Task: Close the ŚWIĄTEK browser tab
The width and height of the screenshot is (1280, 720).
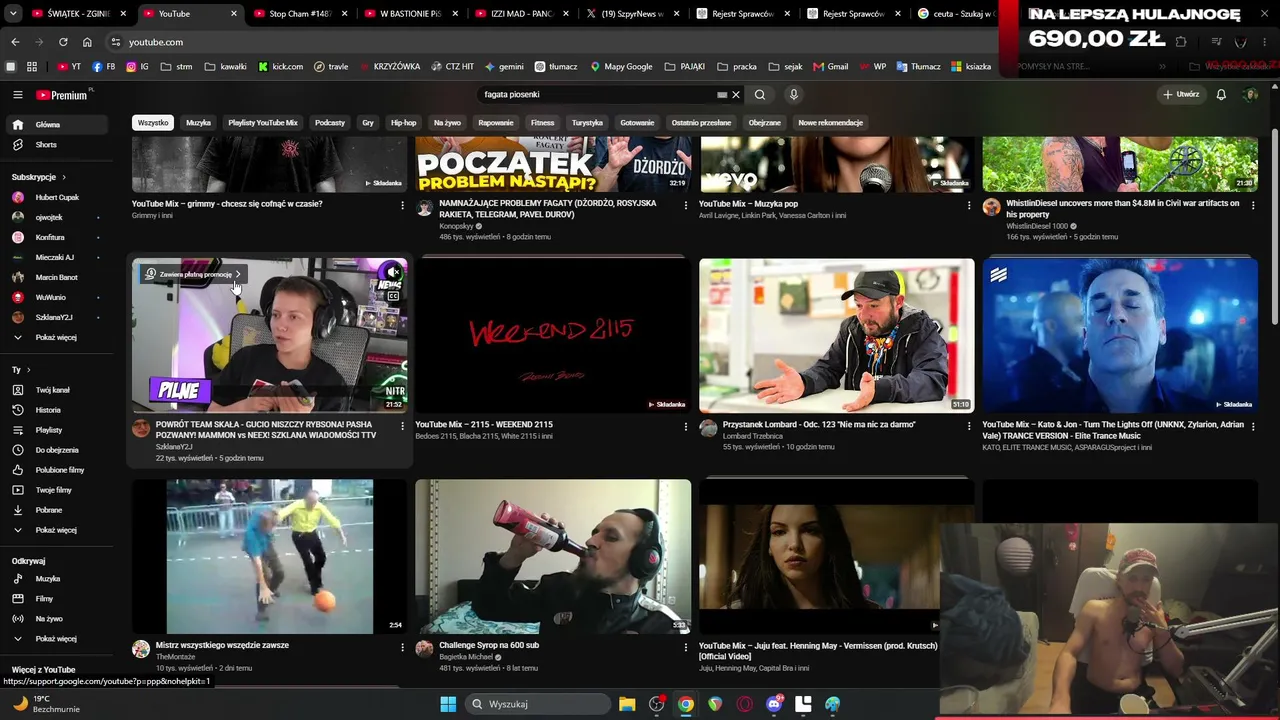Action: point(124,14)
